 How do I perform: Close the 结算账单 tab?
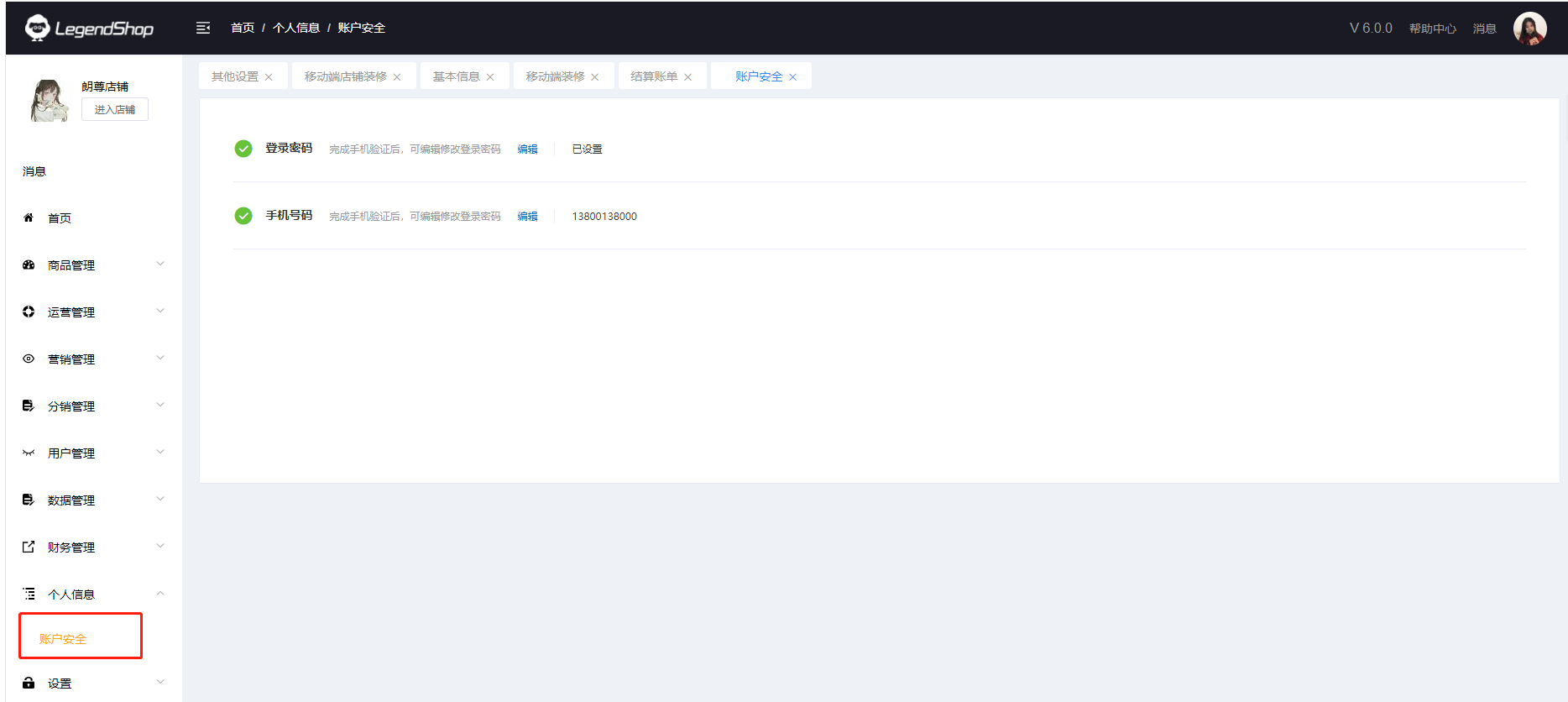[x=688, y=77]
